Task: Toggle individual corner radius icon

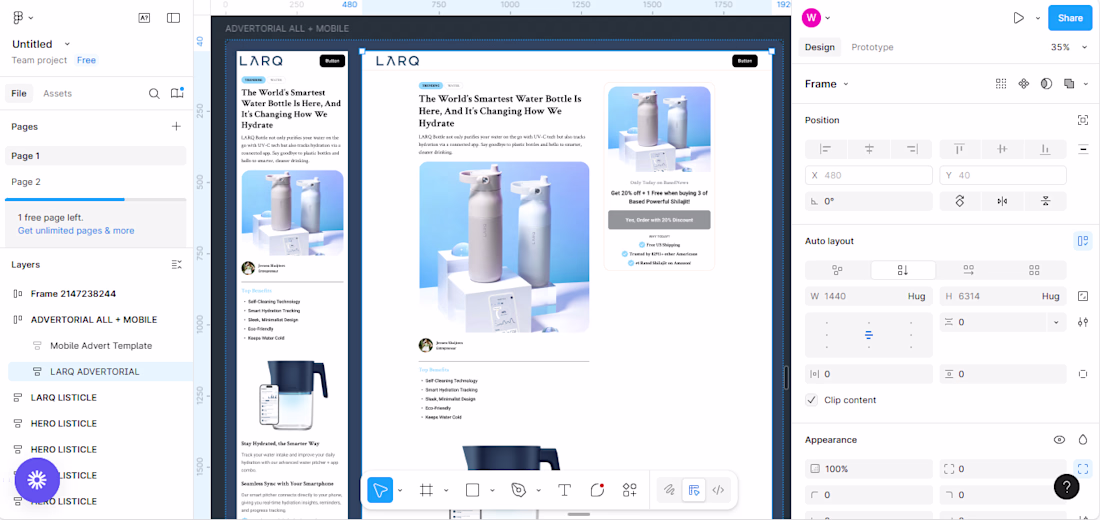Action: pyautogui.click(x=1082, y=468)
